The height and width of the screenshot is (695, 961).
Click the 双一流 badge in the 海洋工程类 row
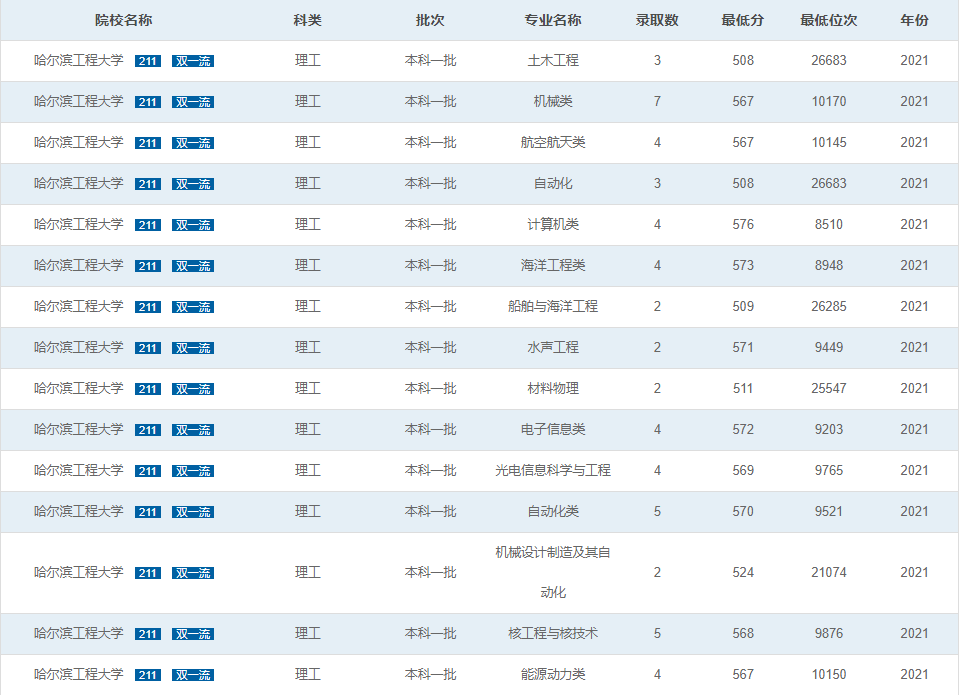(192, 266)
